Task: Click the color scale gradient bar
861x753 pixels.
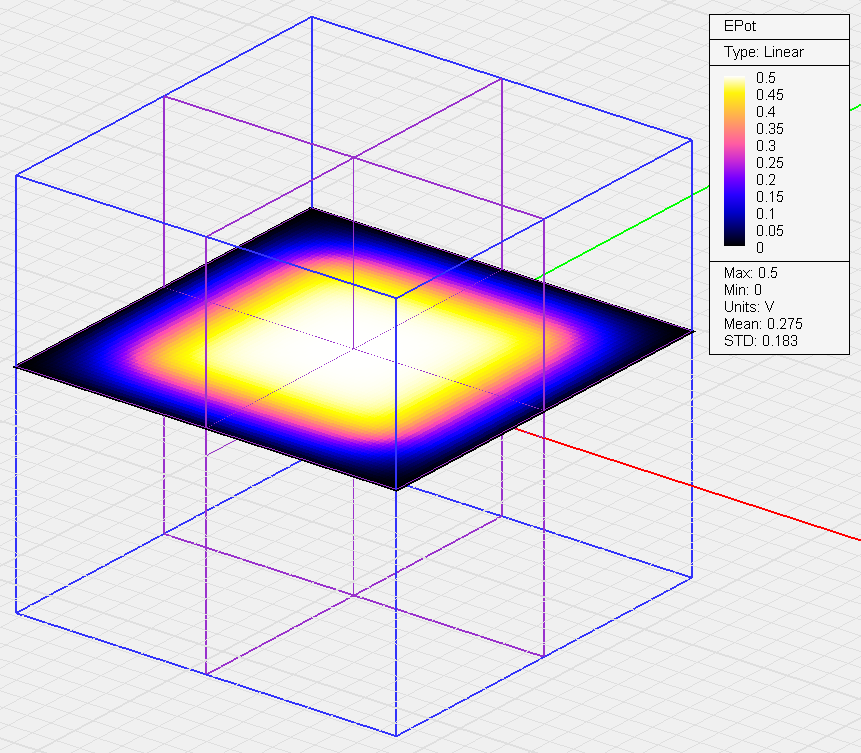Action: pyautogui.click(x=734, y=160)
